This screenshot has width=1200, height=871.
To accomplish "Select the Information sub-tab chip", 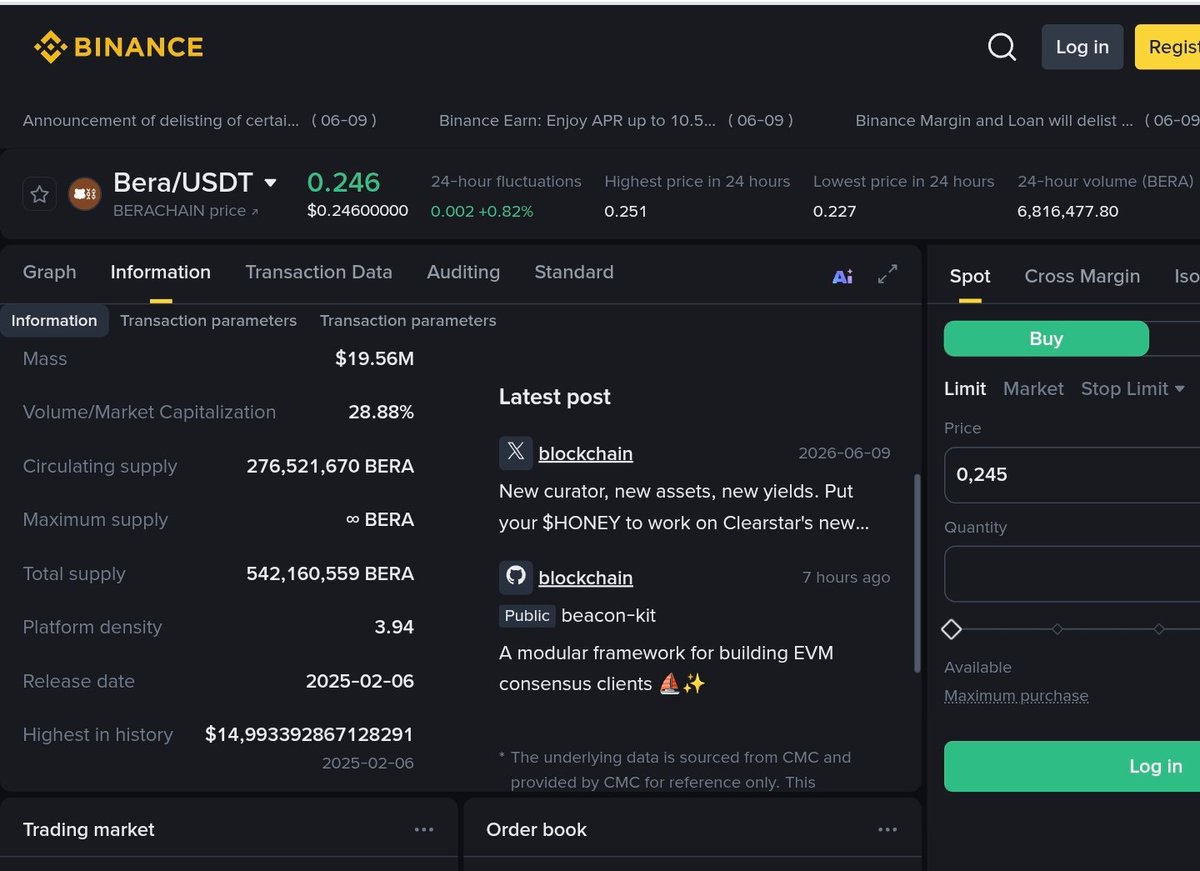I will click(54, 321).
